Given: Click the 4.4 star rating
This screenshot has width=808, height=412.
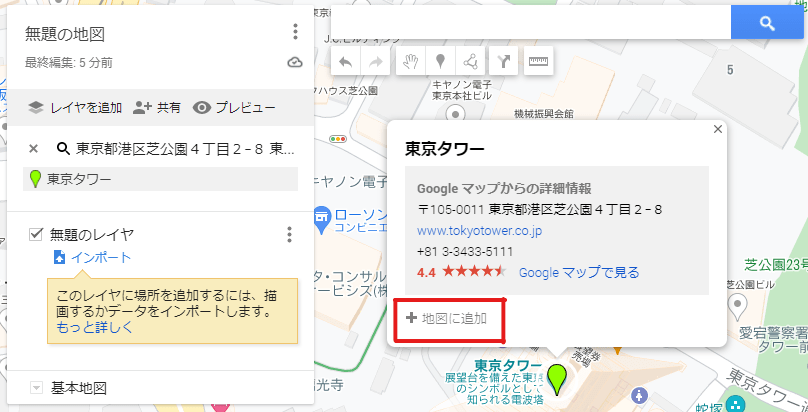Looking at the screenshot, I should click(x=462, y=272).
